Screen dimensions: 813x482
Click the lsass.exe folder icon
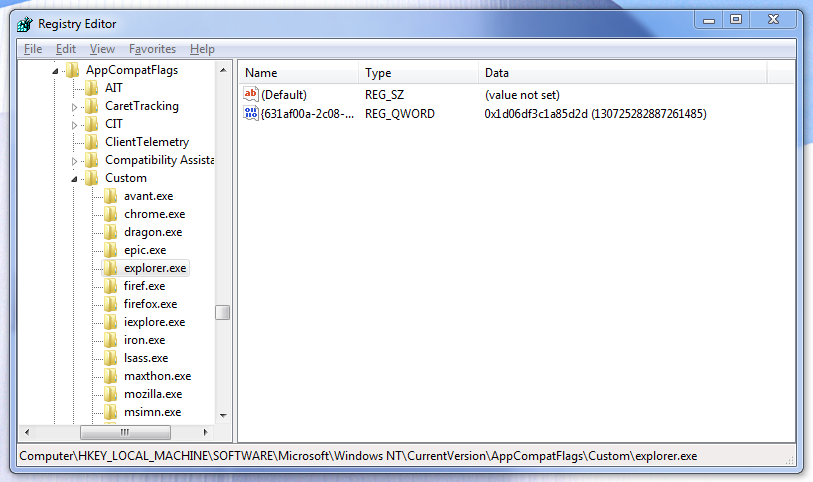[x=110, y=358]
